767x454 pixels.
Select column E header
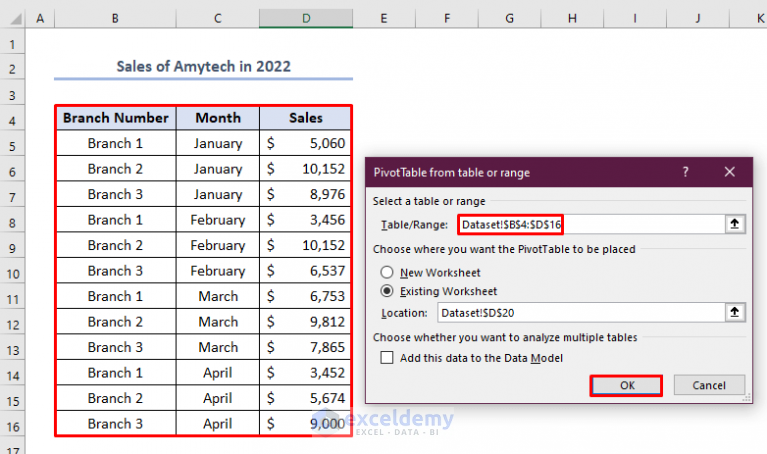pyautogui.click(x=384, y=19)
